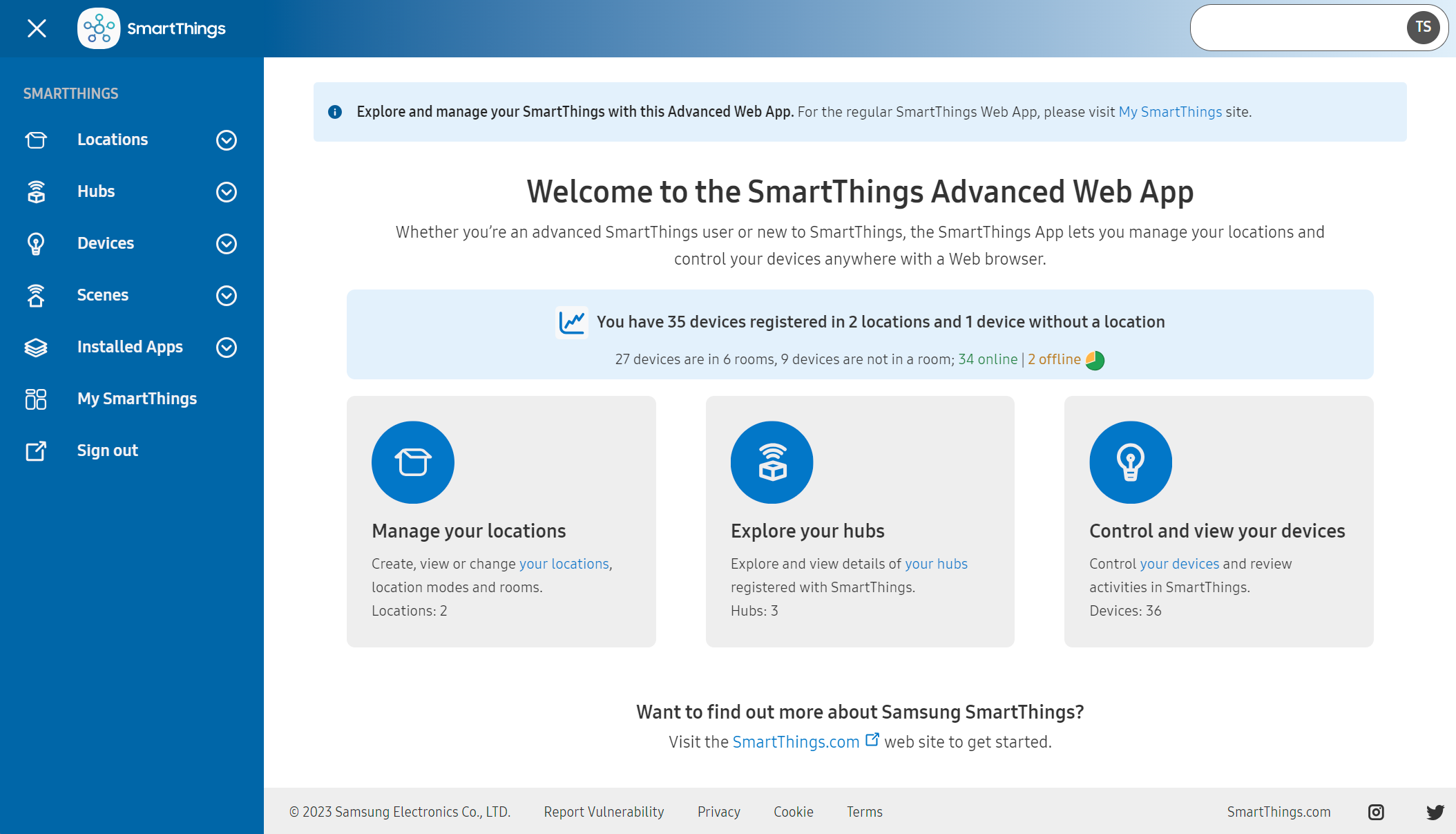
Task: Expand the Devices sidebar chevron
Action: [x=226, y=244]
